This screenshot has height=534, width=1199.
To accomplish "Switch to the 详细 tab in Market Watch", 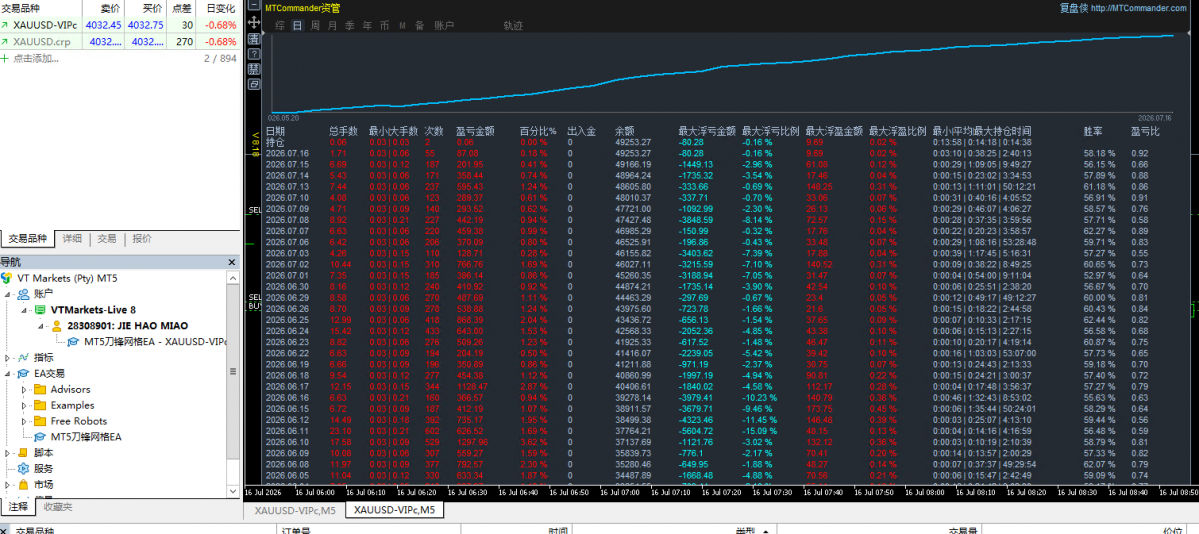I will (72, 239).
